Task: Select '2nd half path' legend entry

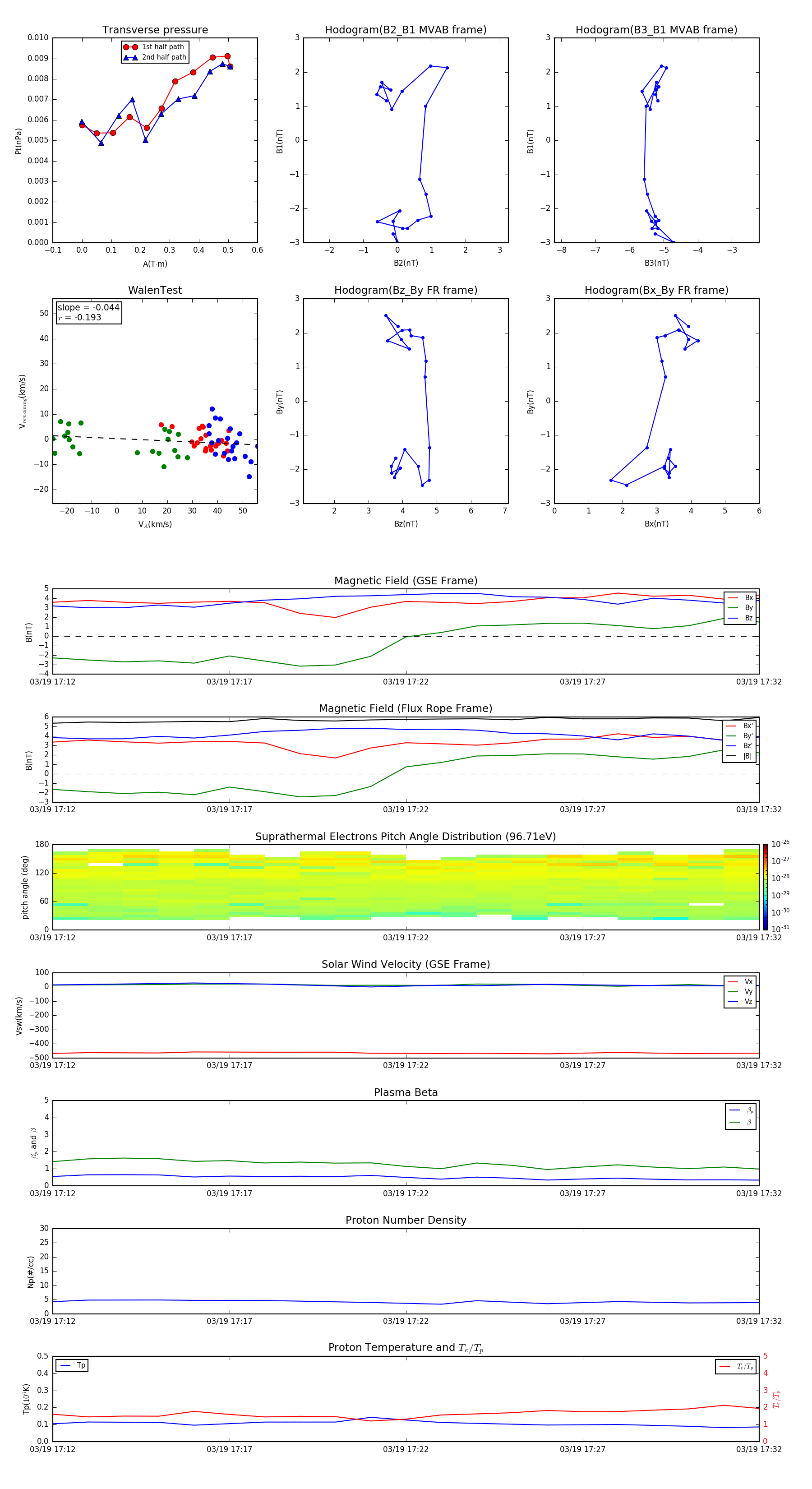Action: point(154,57)
